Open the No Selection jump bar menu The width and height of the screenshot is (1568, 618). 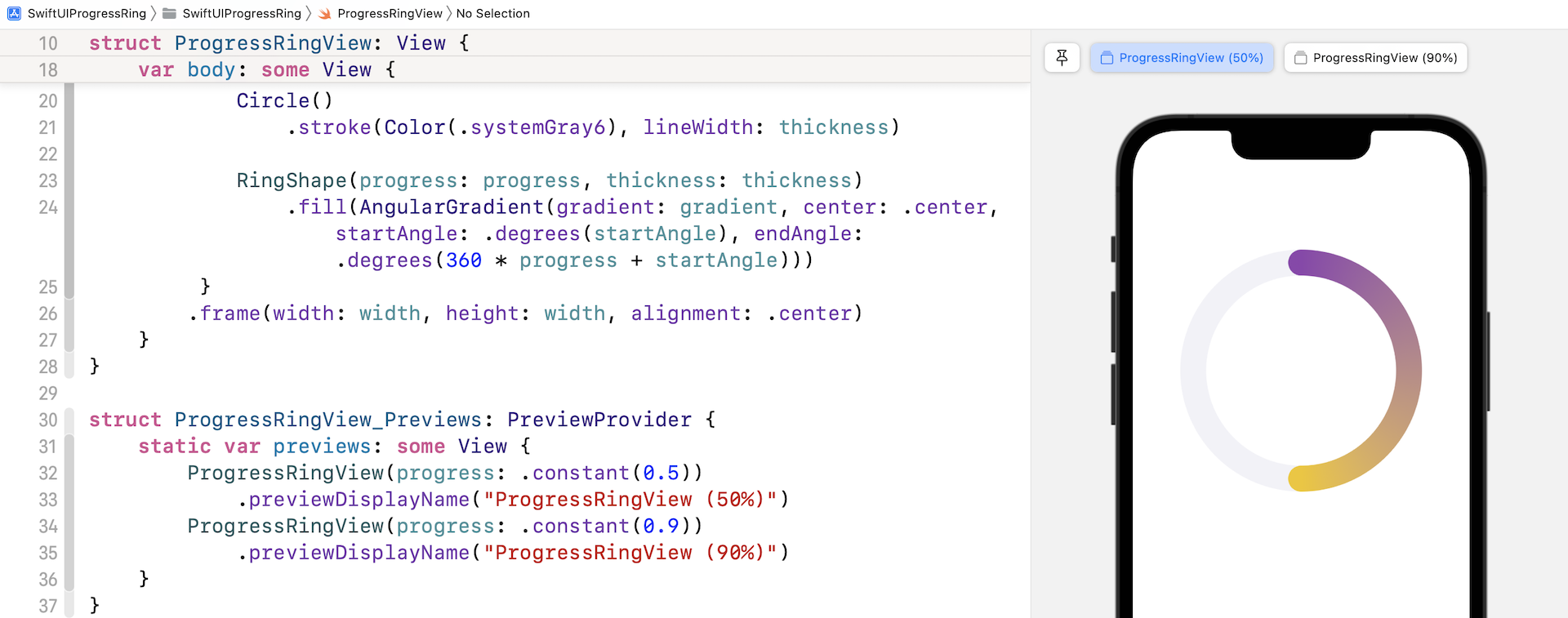click(492, 13)
